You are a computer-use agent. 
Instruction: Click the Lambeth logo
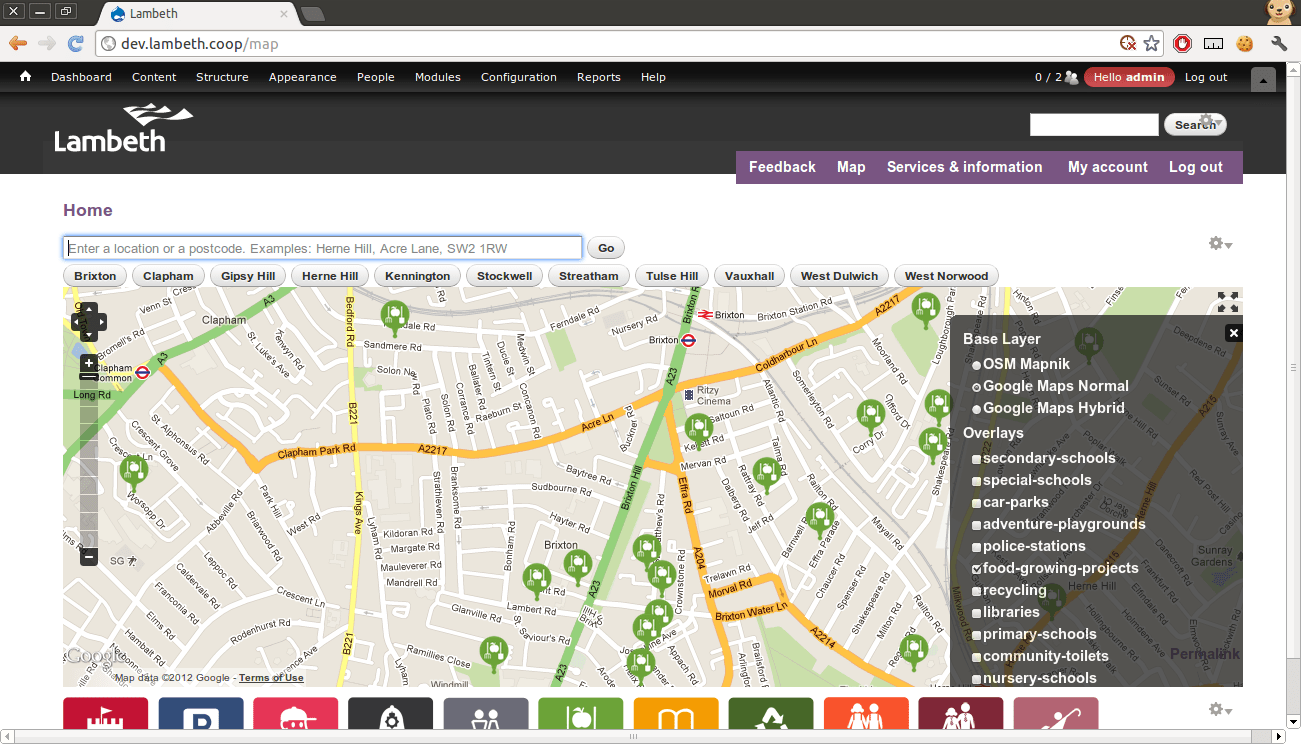pos(124,128)
